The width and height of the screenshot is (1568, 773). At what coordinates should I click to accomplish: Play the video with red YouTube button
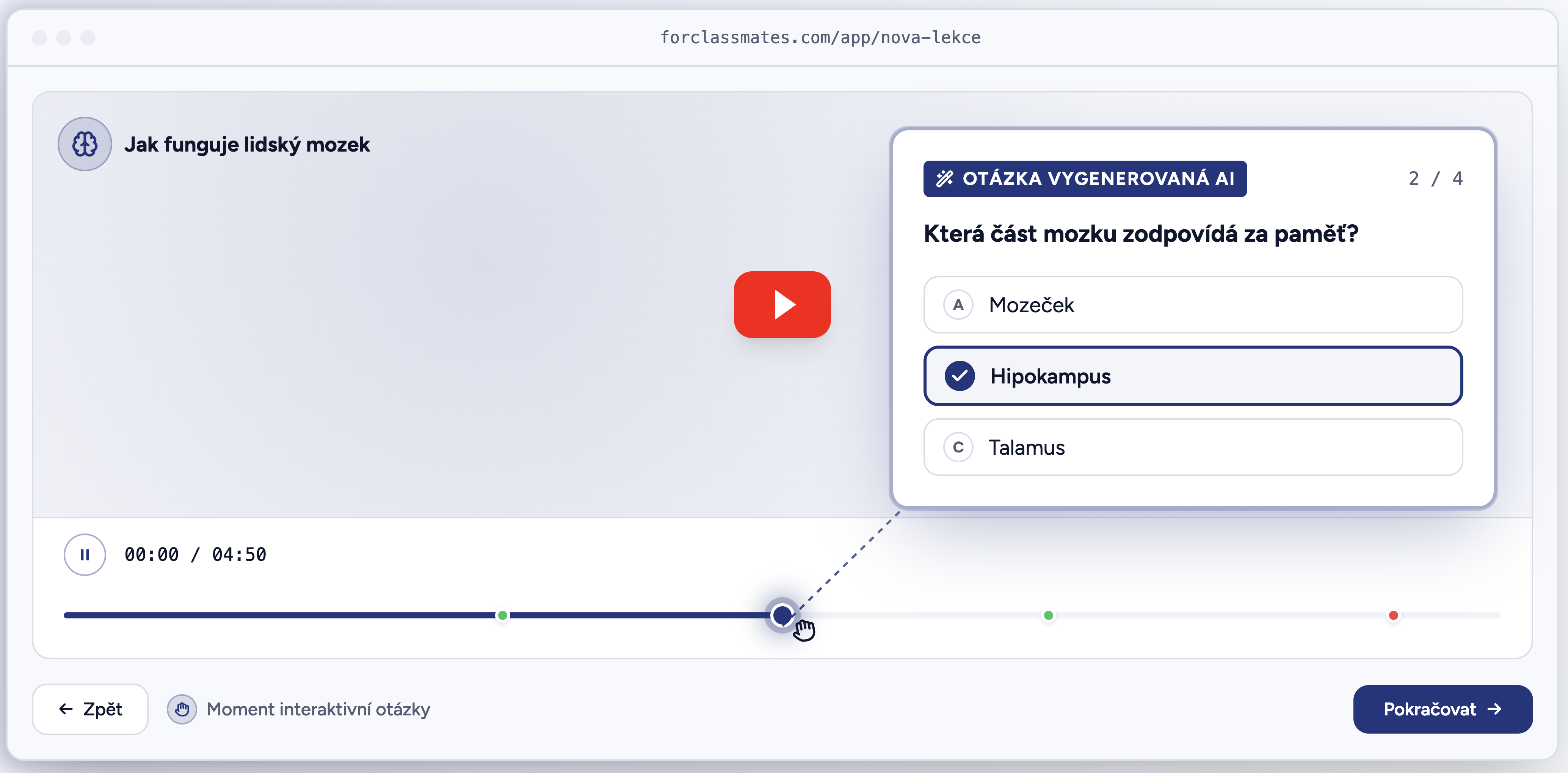click(x=782, y=305)
